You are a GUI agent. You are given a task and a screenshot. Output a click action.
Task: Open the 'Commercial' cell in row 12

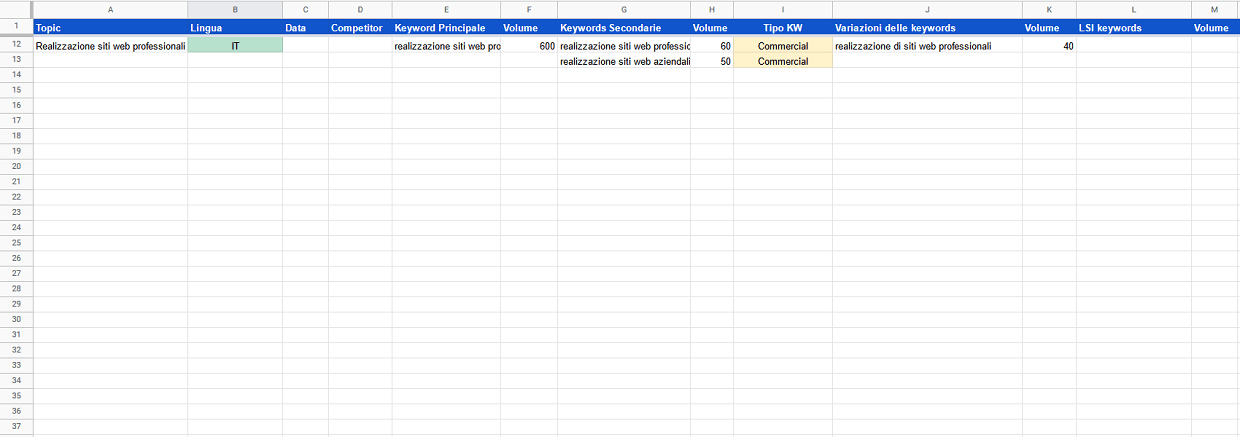click(782, 46)
